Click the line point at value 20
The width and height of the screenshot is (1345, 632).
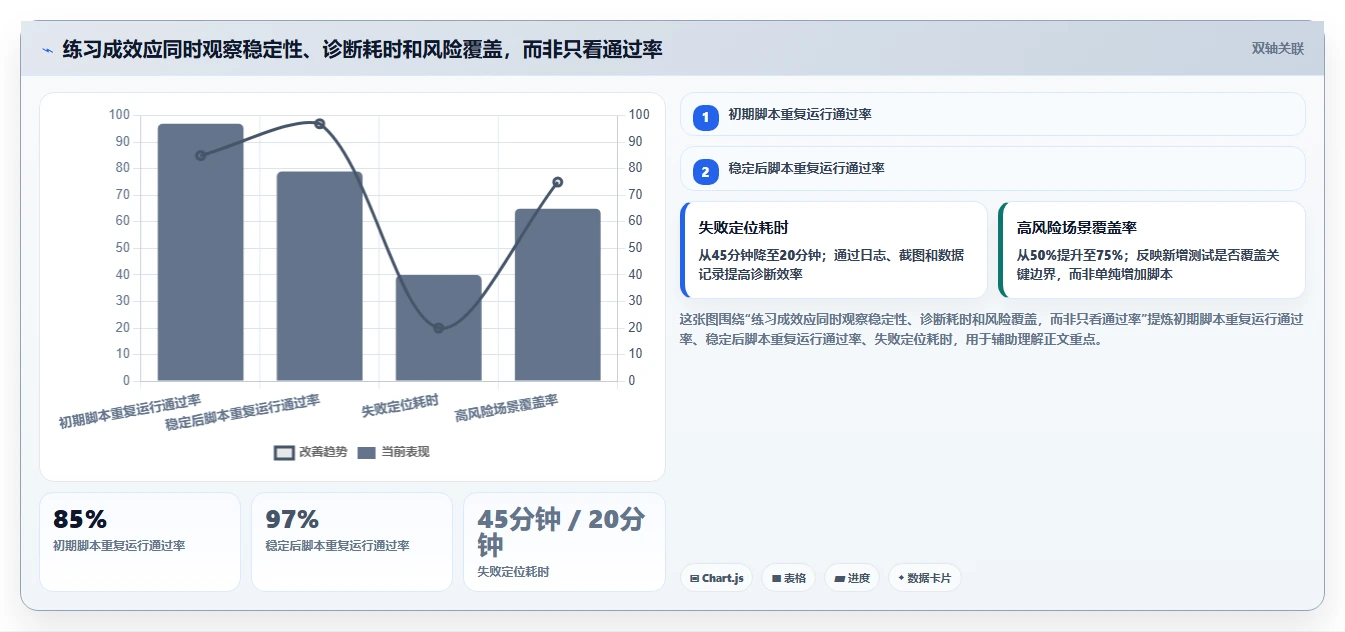coord(438,328)
